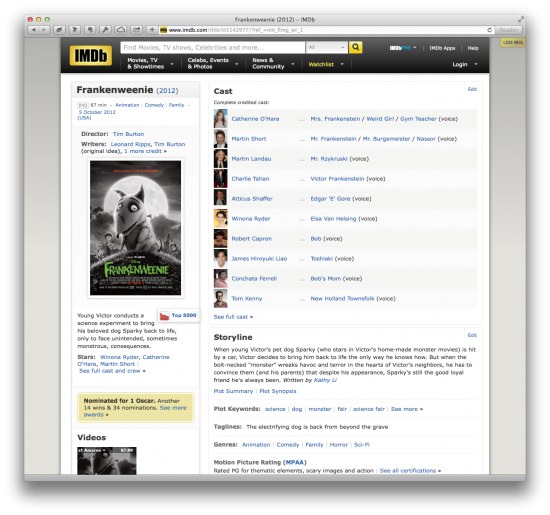The width and height of the screenshot is (550, 515).
Task: Expand the Watchlist dropdown arrow
Action: pos(342,64)
